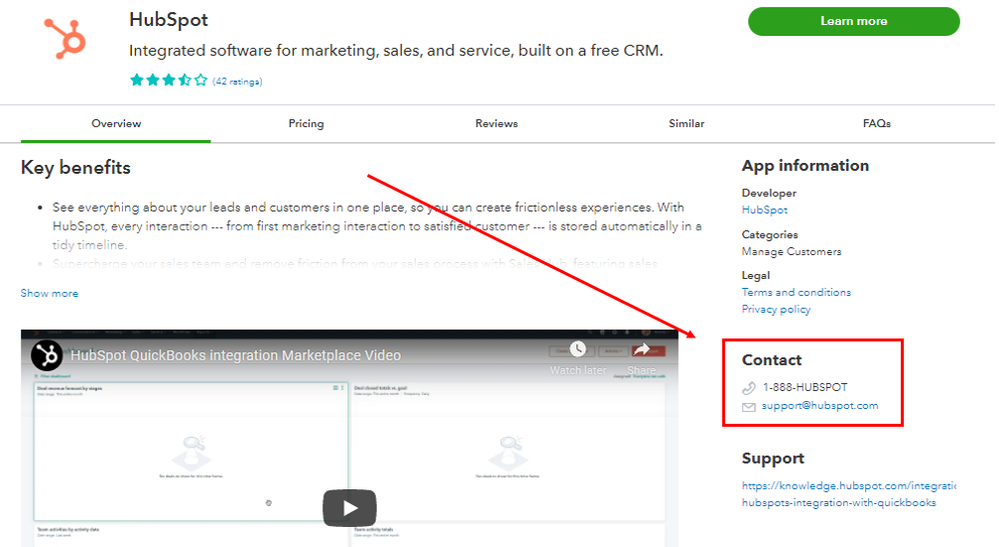The height and width of the screenshot is (547, 999).
Task: Open the FAQs tab
Action: click(x=877, y=124)
